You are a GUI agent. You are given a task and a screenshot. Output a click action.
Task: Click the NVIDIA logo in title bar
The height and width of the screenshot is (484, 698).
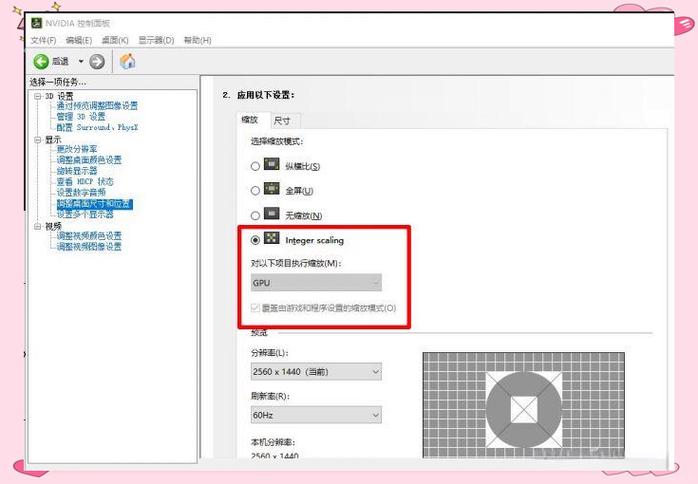click(x=37, y=23)
